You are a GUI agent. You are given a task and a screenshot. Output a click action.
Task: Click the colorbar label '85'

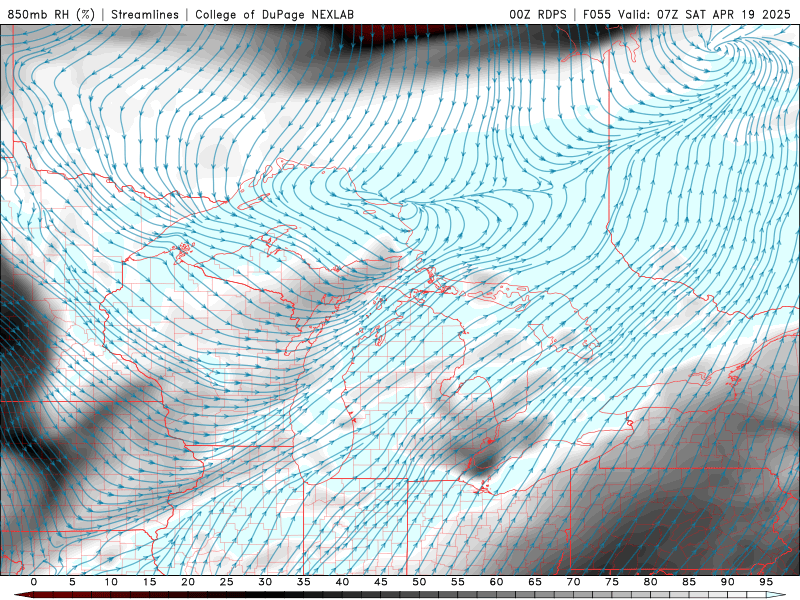click(x=689, y=582)
